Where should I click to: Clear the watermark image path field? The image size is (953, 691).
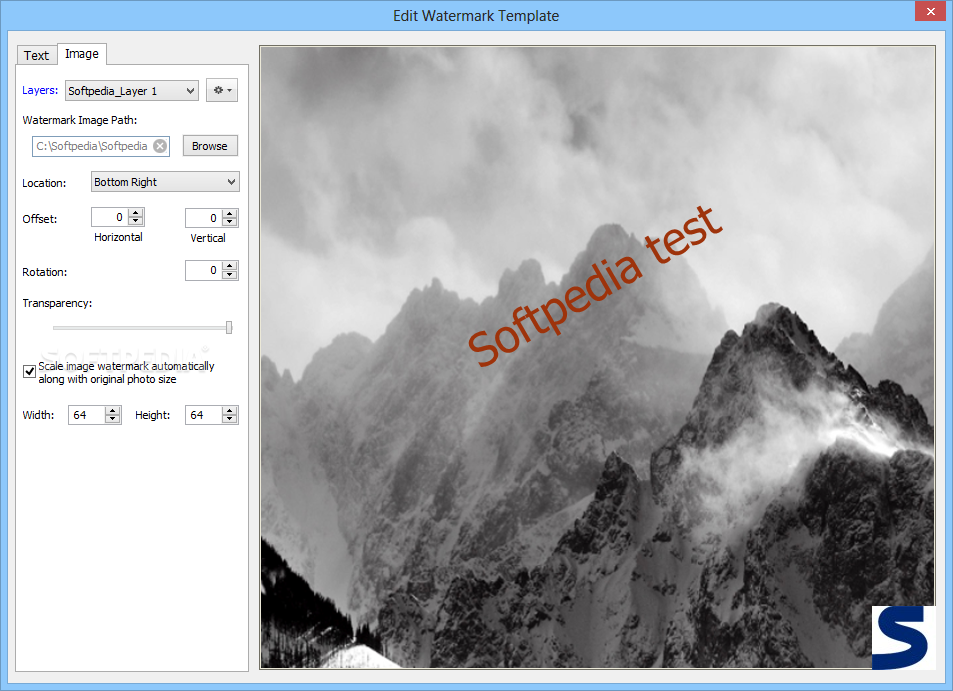(x=160, y=146)
